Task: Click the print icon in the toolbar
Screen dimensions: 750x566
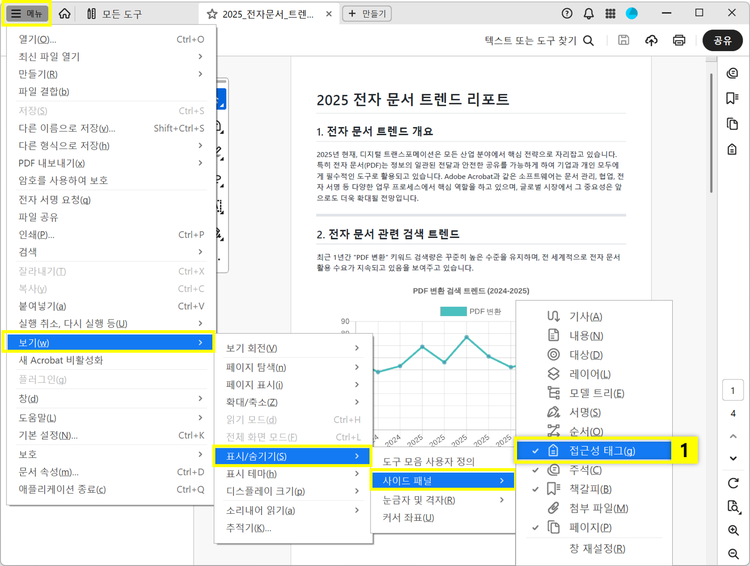Action: point(679,40)
